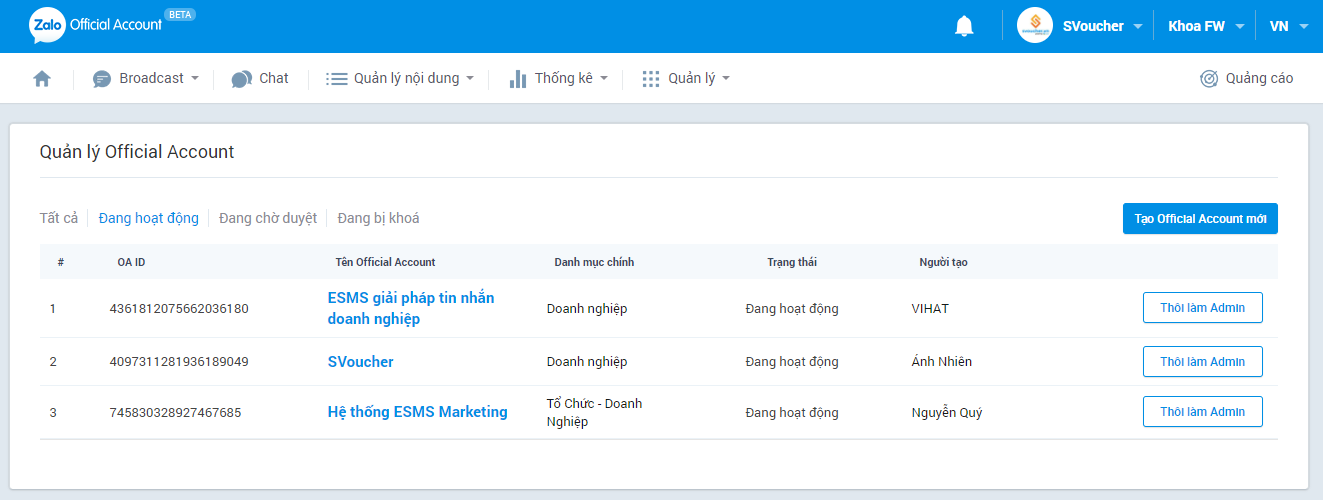The image size is (1323, 500).
Task: Click Đang hoạt động status for VIHAT row
Action: pyautogui.click(x=792, y=309)
